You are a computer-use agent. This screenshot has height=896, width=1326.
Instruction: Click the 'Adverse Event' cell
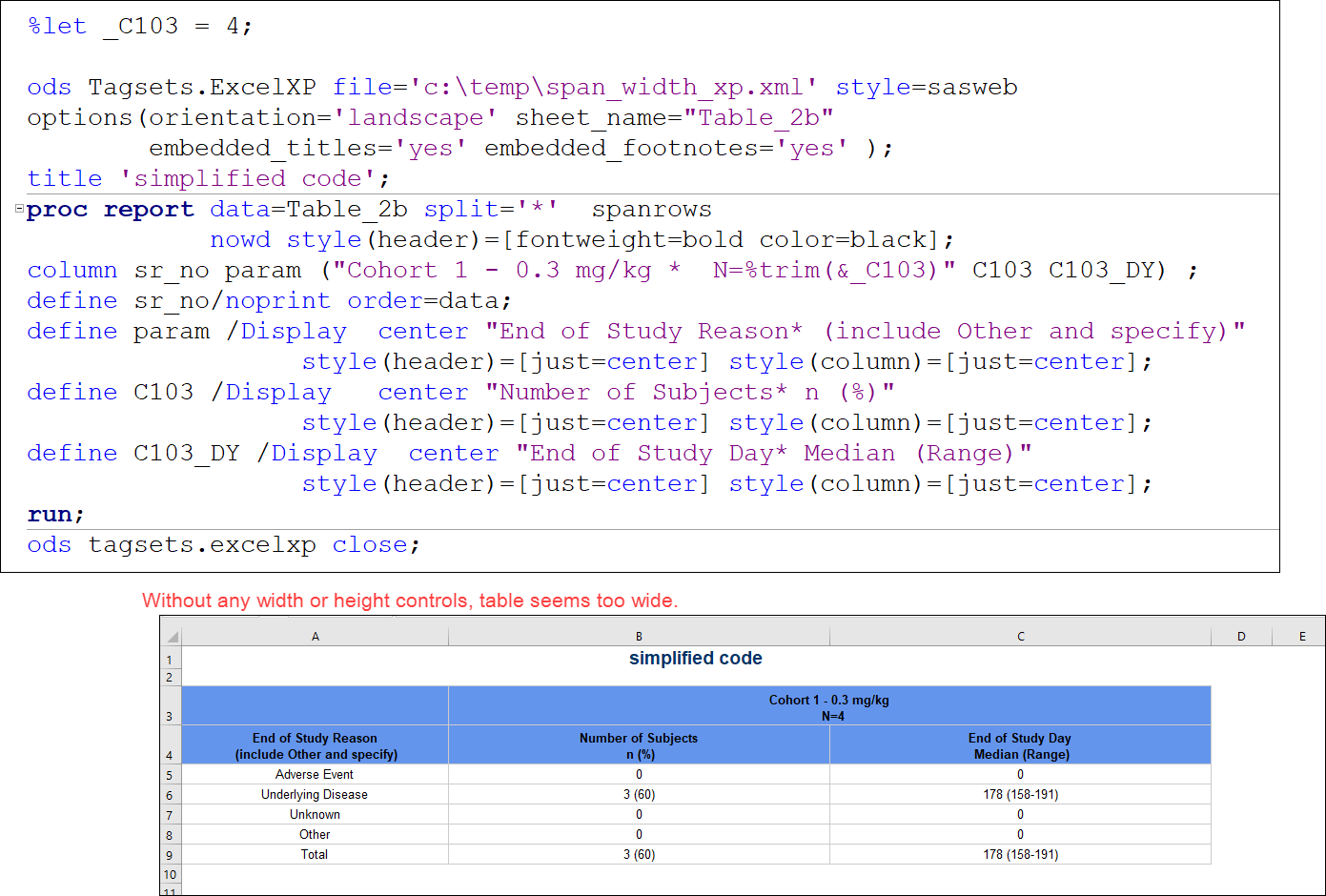tap(315, 774)
